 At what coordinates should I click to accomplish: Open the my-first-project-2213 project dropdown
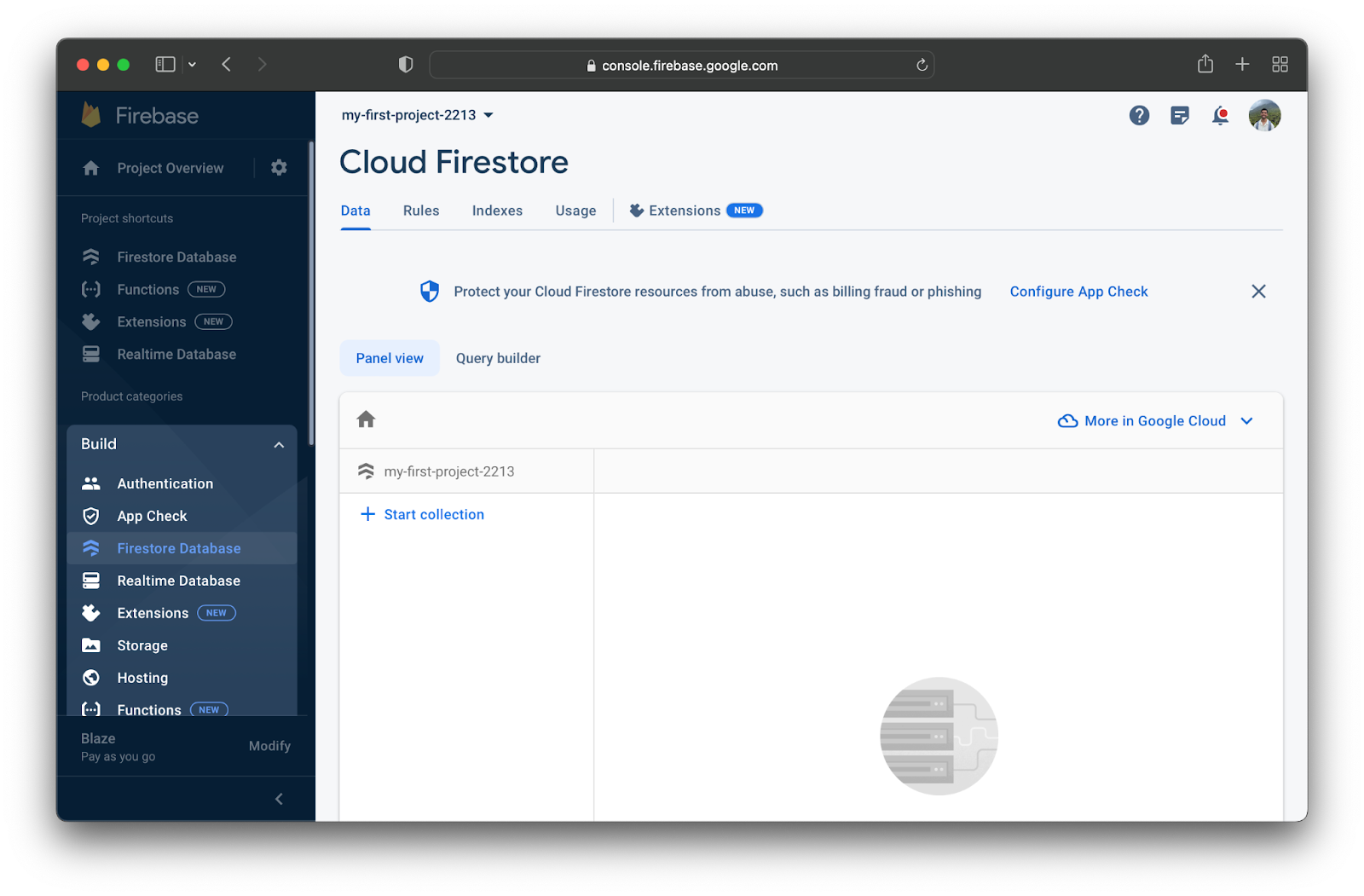[418, 115]
